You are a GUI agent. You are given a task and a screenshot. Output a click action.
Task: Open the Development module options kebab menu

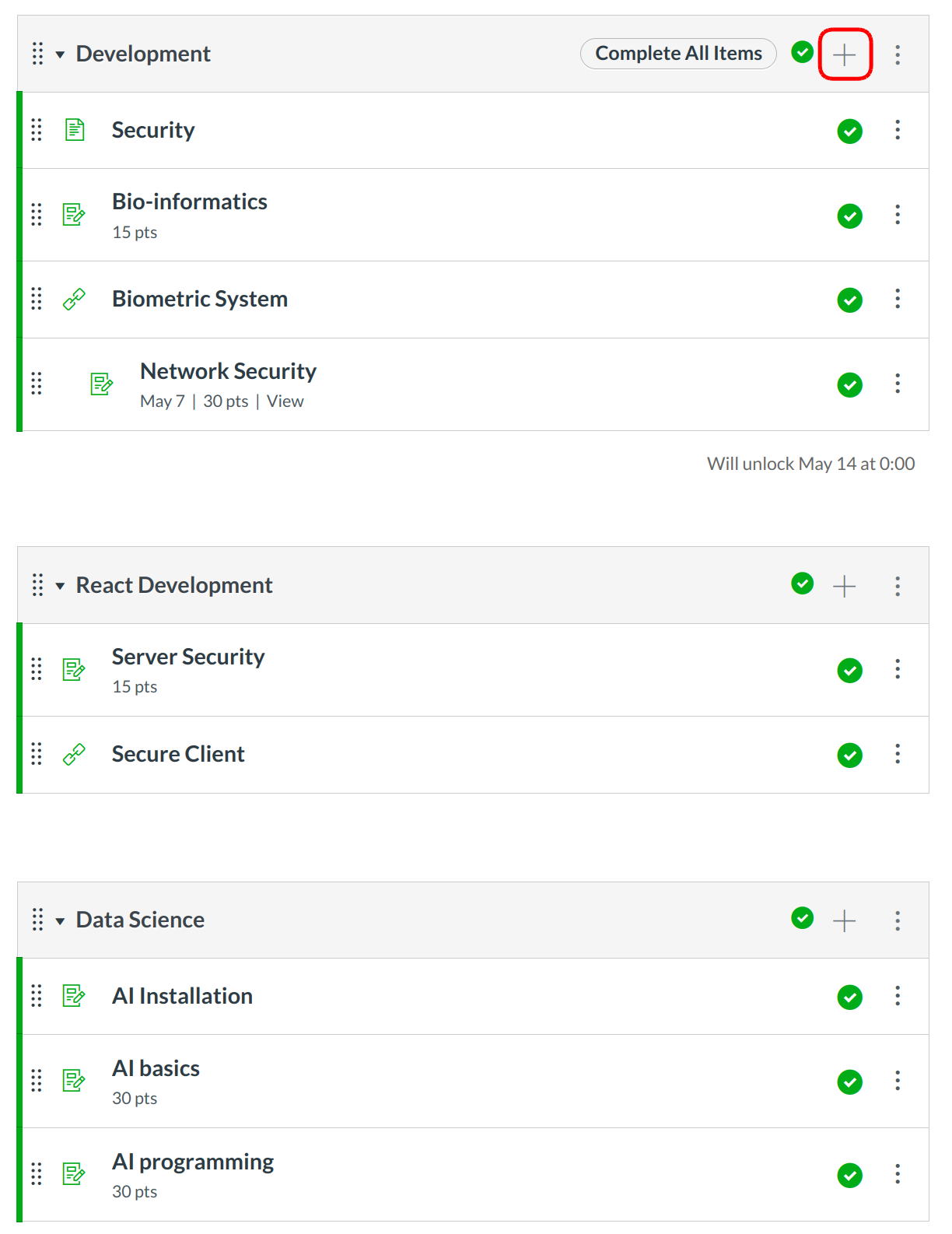click(898, 54)
